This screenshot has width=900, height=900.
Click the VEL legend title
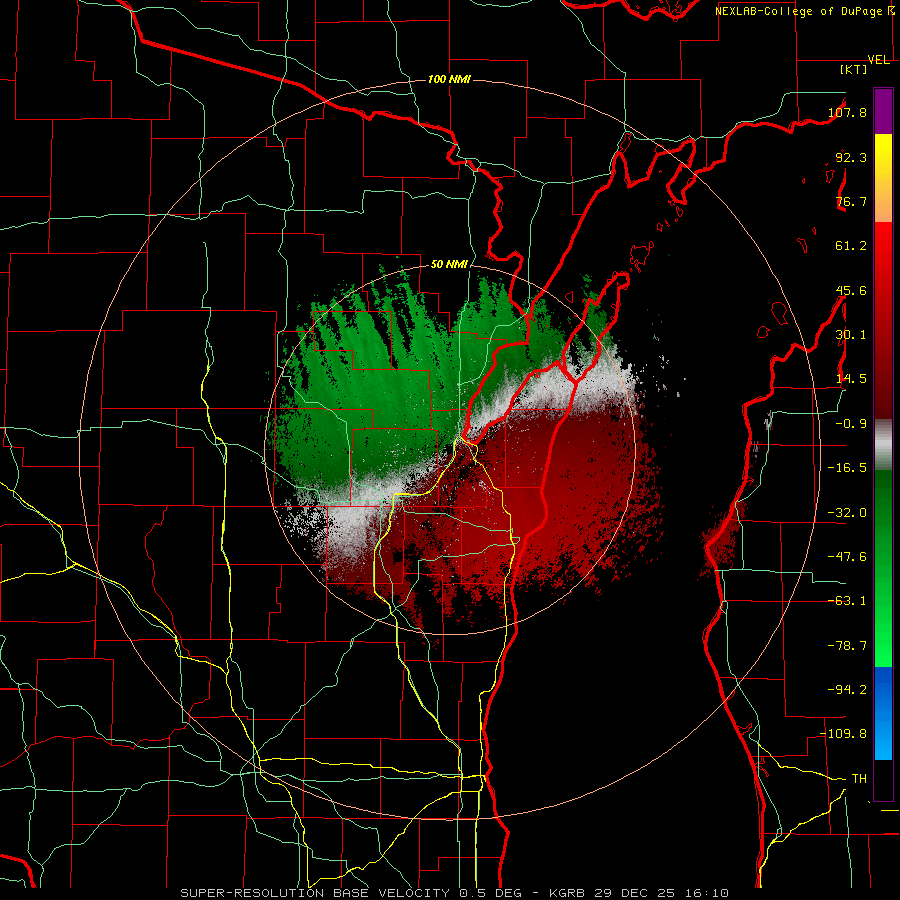(878, 60)
